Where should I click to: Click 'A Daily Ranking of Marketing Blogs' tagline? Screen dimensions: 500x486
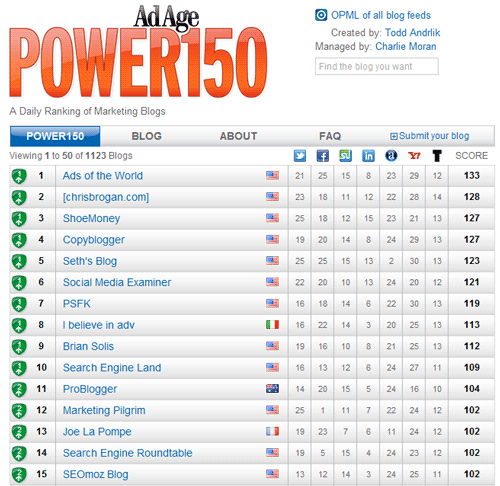(x=87, y=111)
